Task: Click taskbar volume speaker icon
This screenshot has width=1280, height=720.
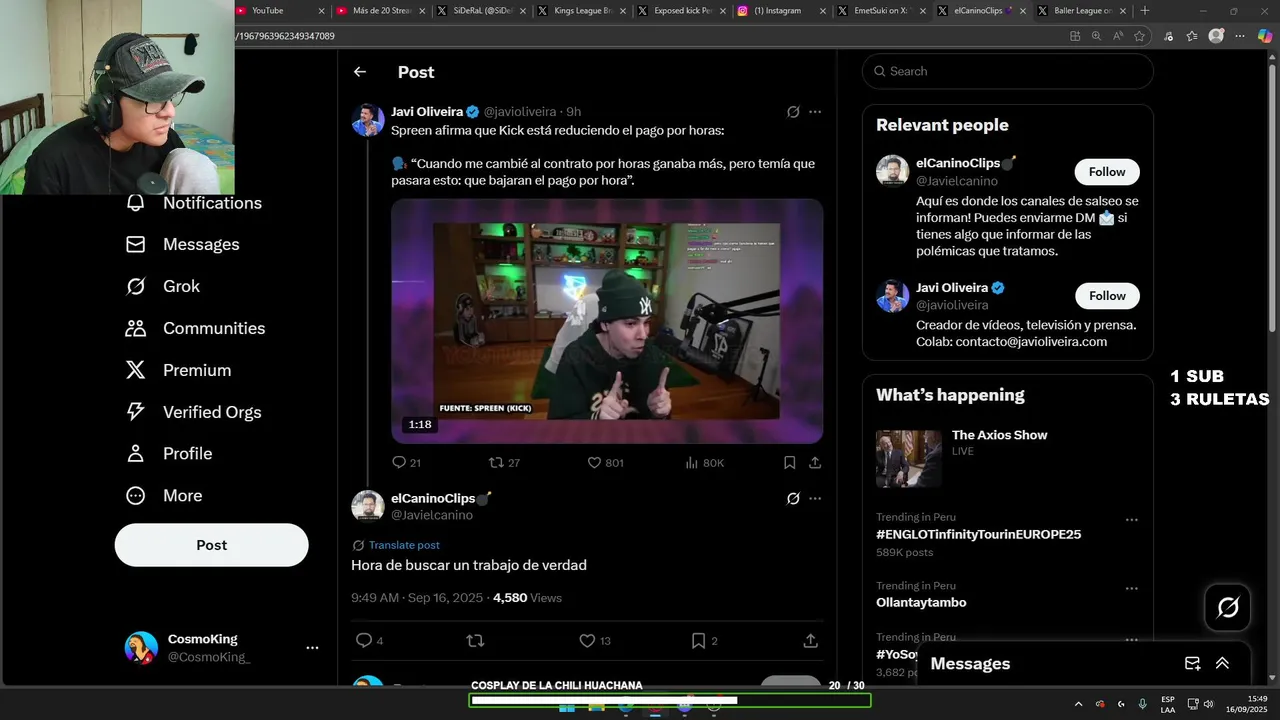Action: (x=1208, y=704)
